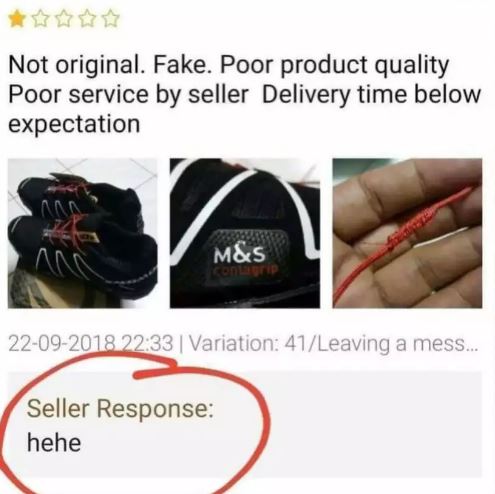Click the word 'expectation' in the review

pos(74,125)
